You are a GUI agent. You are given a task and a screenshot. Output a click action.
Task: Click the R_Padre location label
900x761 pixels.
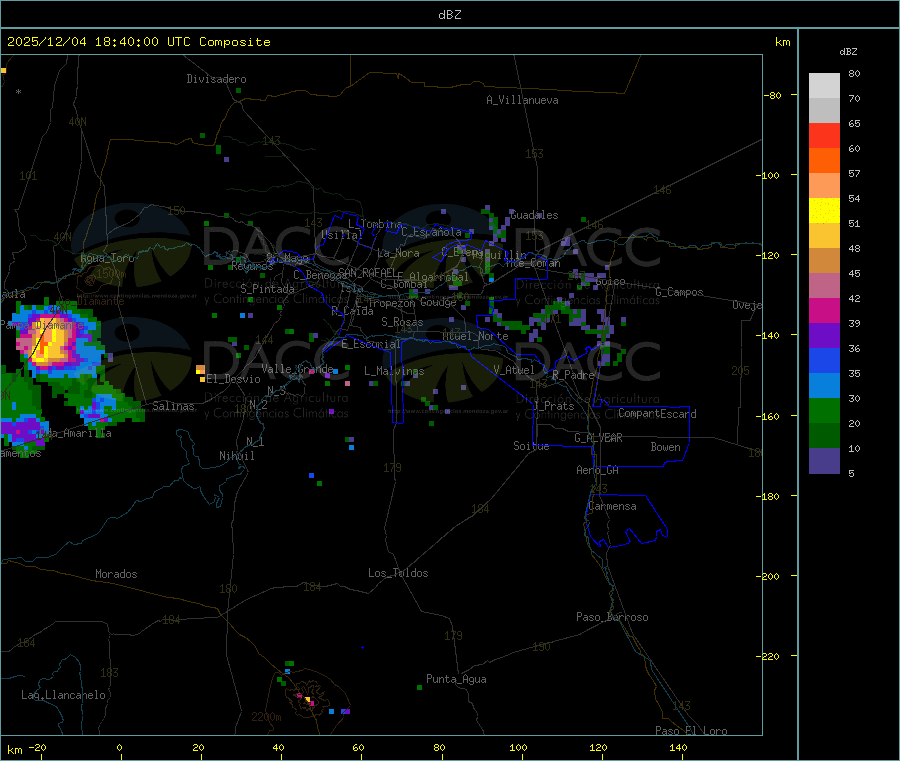[573, 375]
